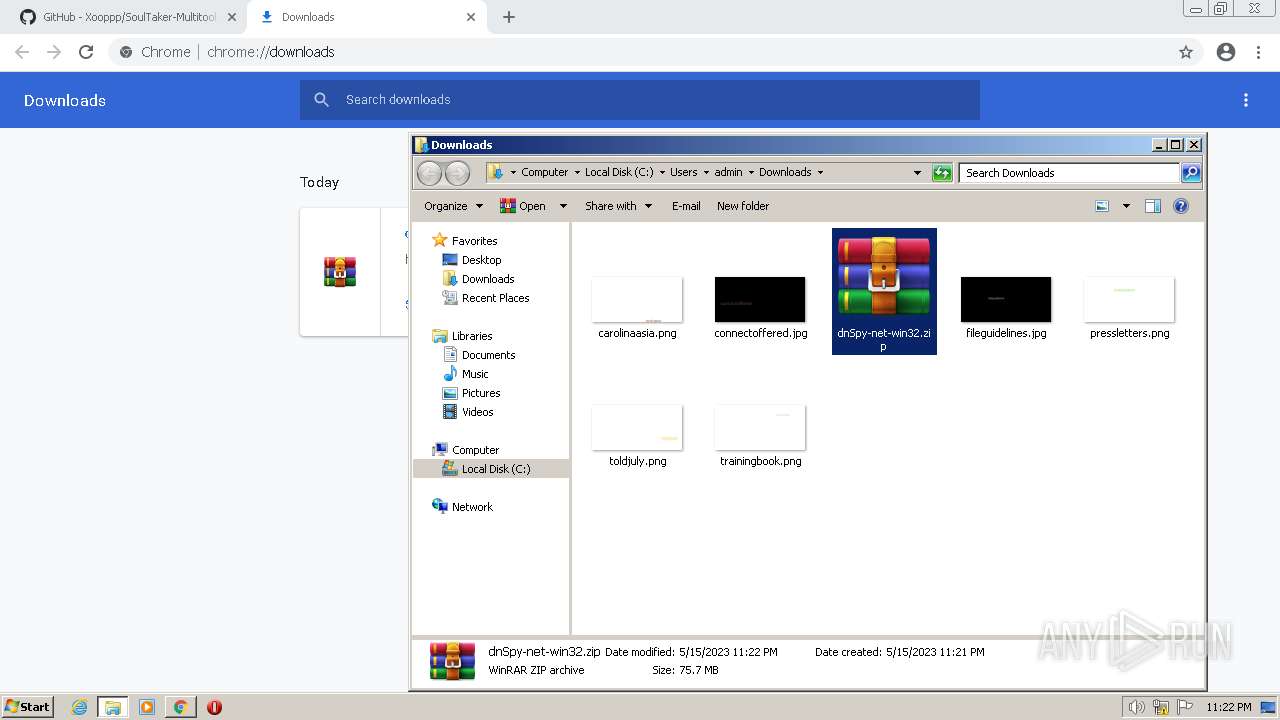This screenshot has height=720, width=1280.
Task: Reload the Chrome downloads page
Action: 86,52
